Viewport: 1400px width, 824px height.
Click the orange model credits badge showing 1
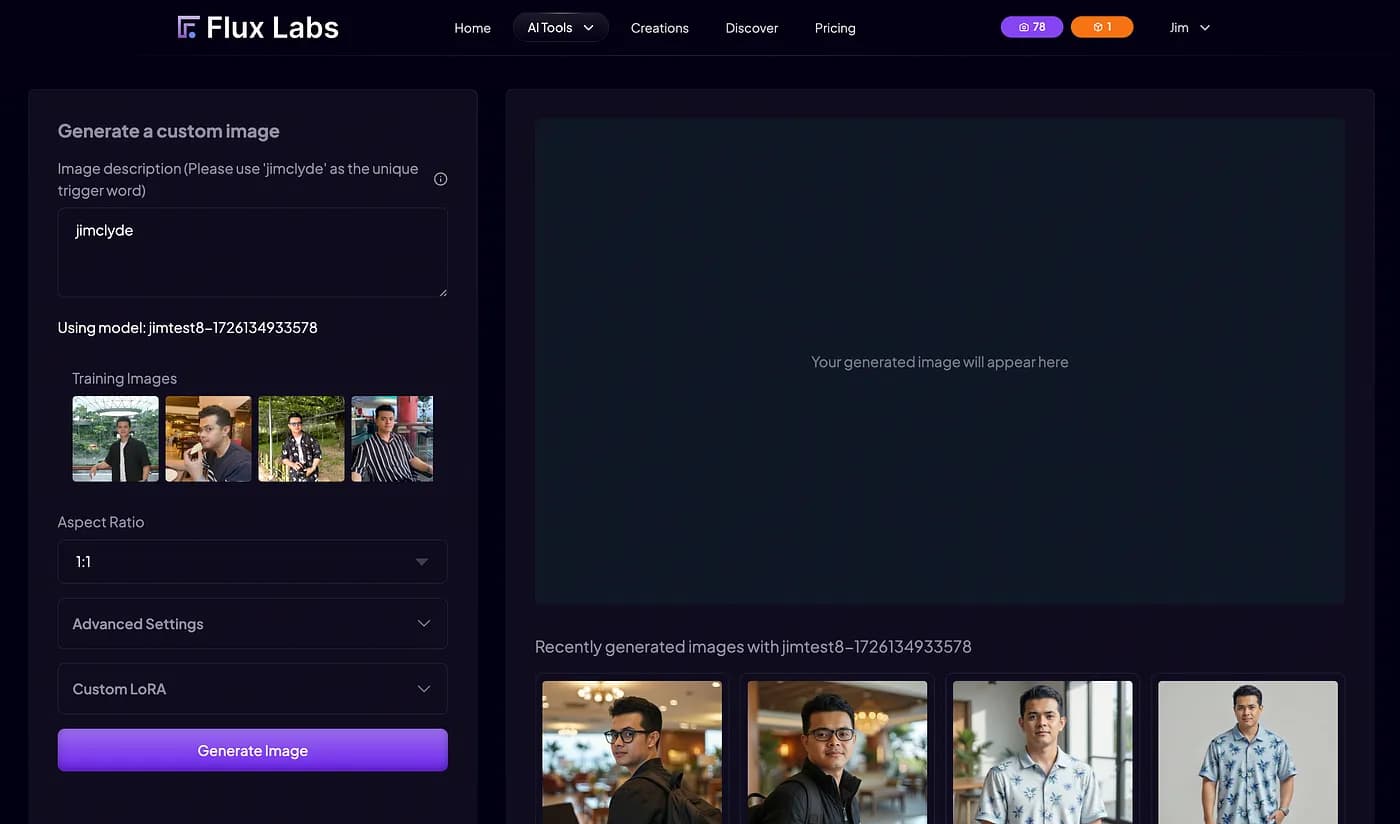pyautogui.click(x=1101, y=27)
